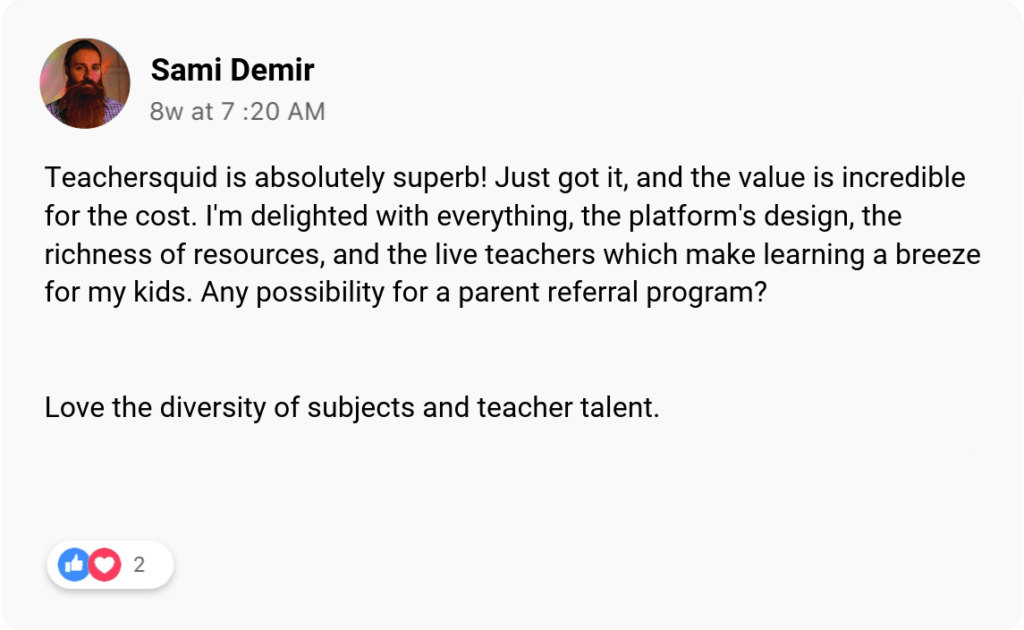Screen dimensions: 1024x630
Task: Click the '7:20 AM' time in the timestamp
Action: click(x=272, y=111)
